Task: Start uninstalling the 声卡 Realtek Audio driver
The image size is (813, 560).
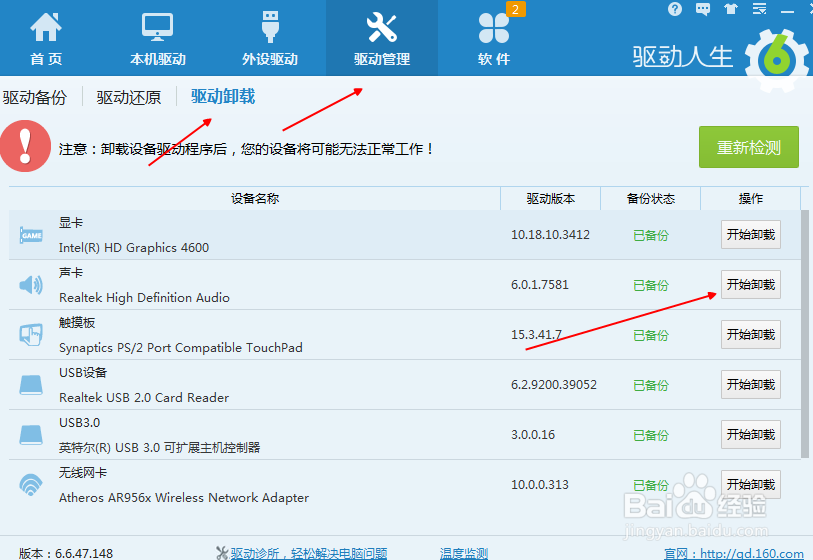Action: click(x=751, y=285)
